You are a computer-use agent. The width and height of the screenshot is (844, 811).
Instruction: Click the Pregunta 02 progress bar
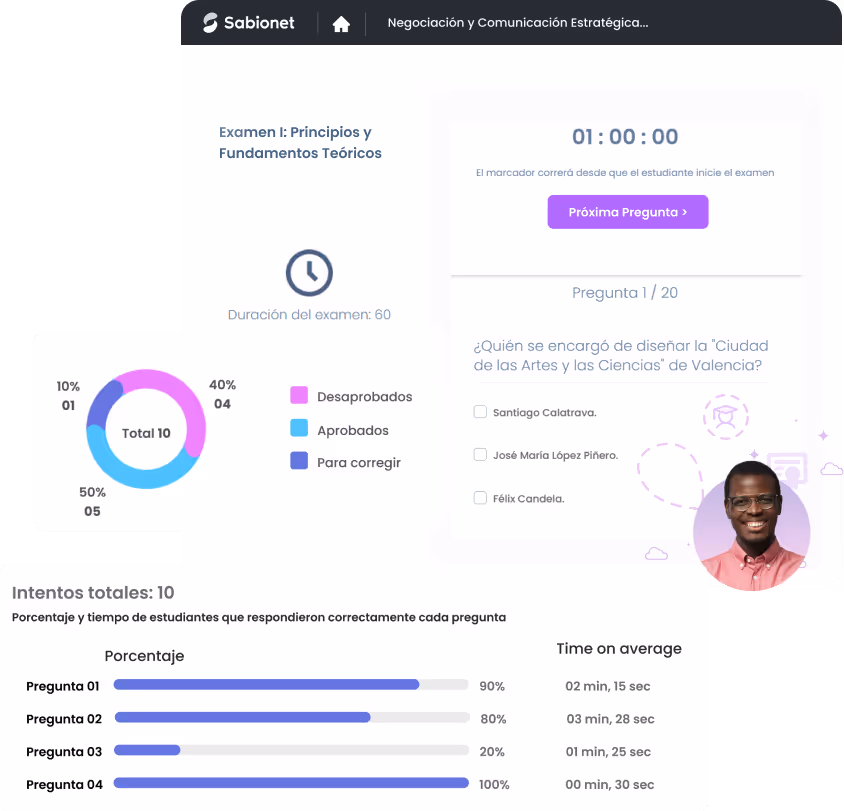coord(292,717)
